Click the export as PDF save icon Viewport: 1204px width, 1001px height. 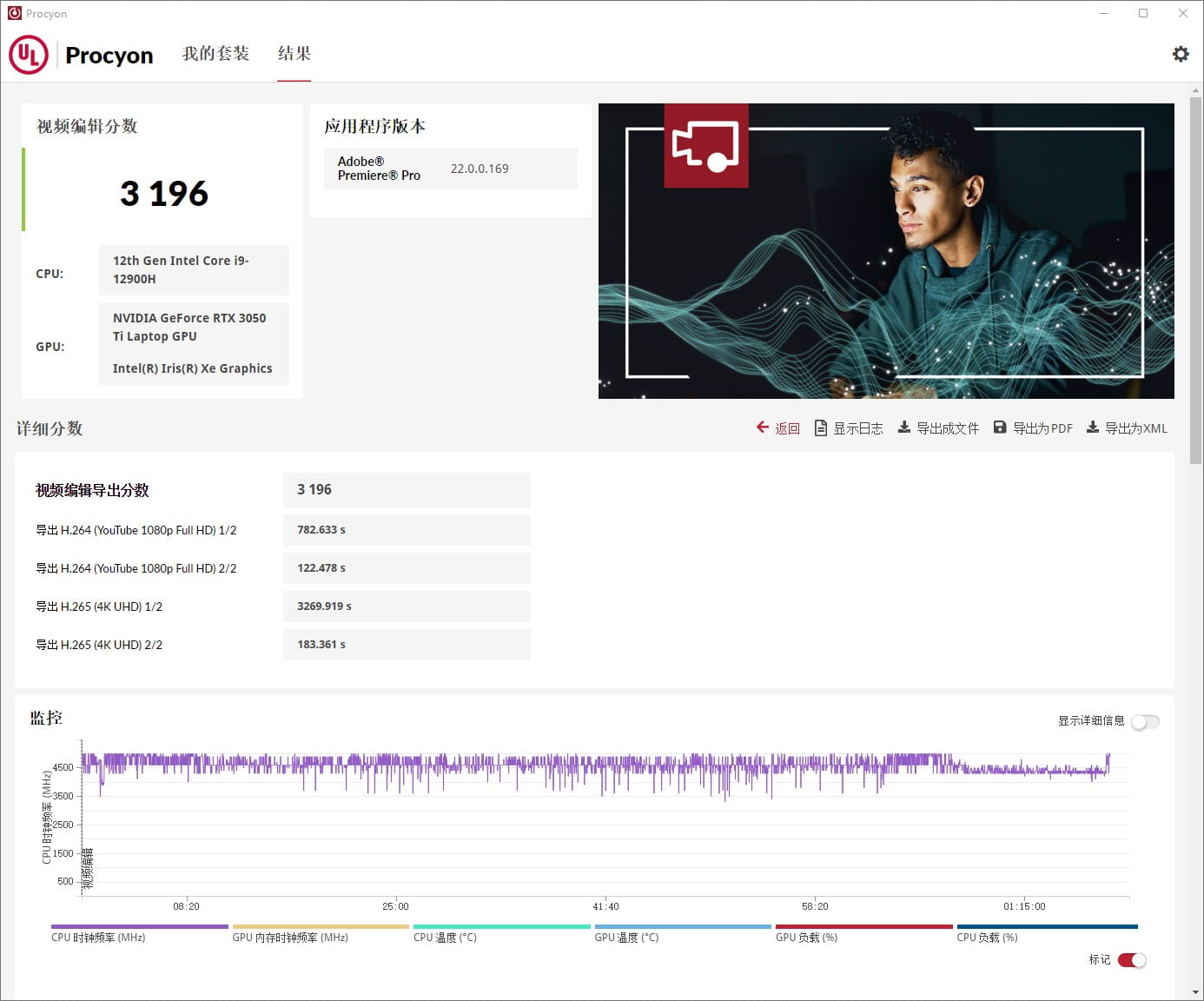click(1000, 428)
